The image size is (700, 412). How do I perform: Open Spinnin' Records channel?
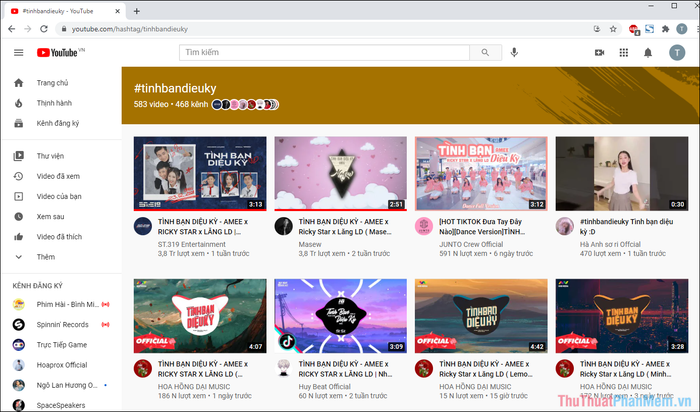point(61,325)
